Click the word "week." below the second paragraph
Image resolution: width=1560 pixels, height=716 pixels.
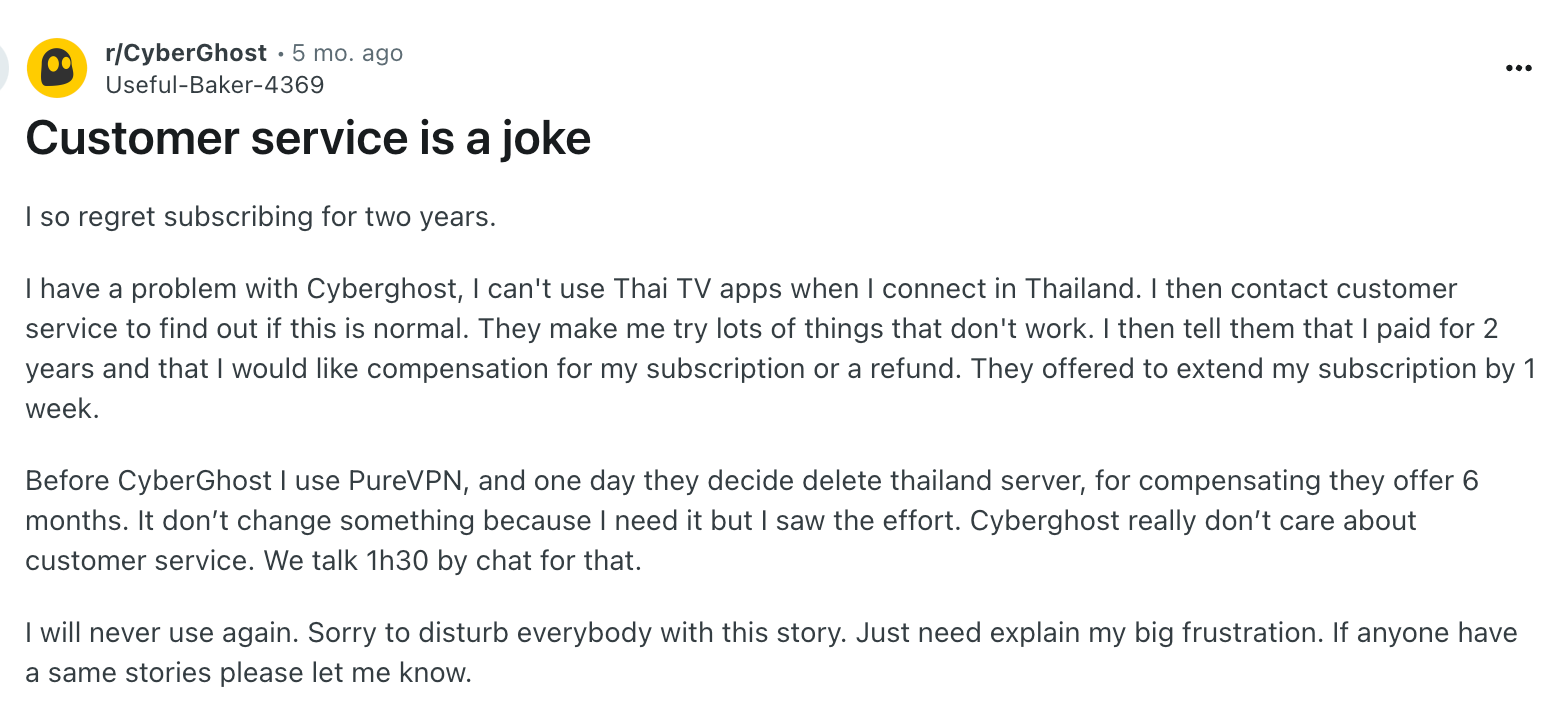62,409
